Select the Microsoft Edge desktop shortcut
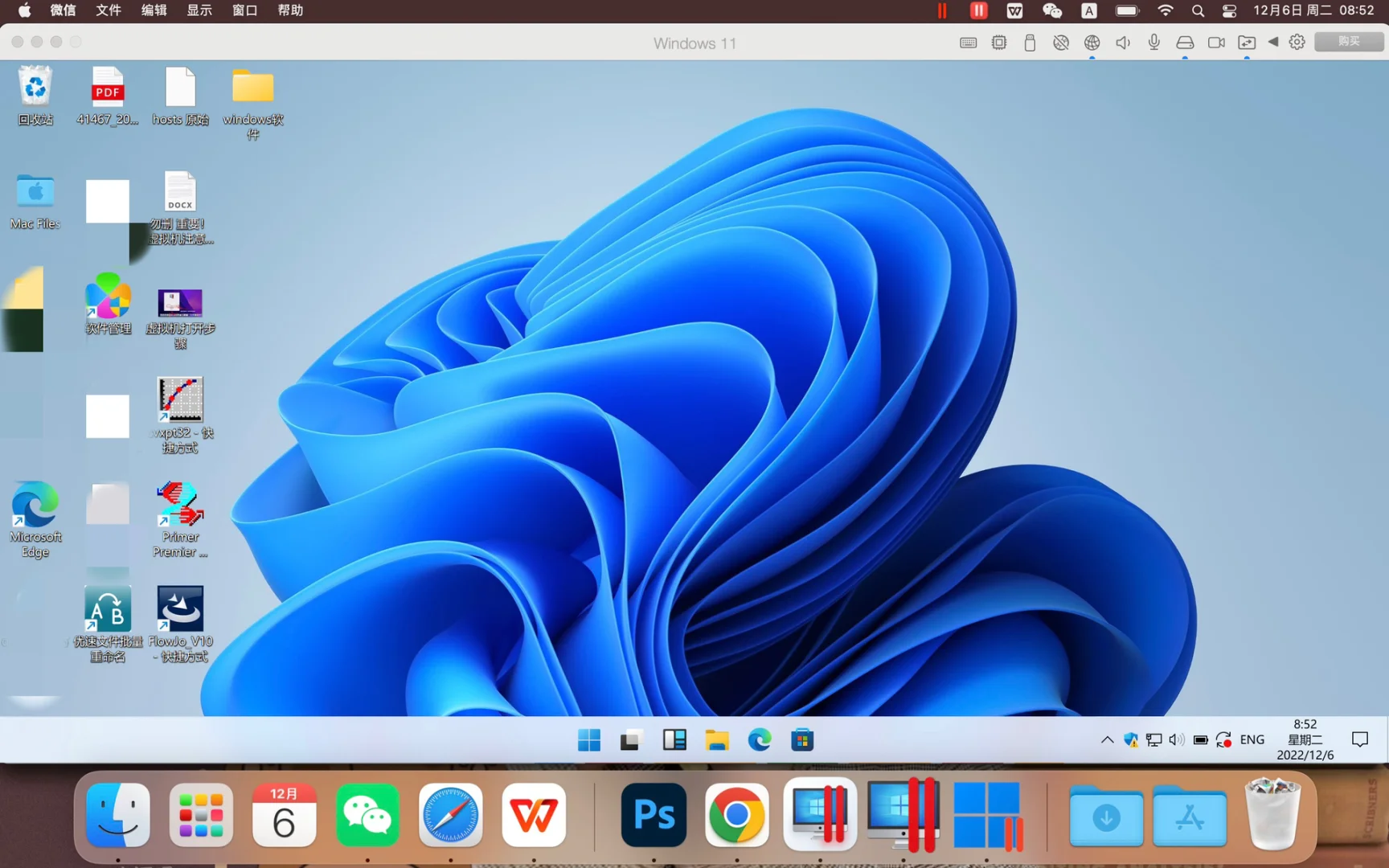 [x=35, y=519]
